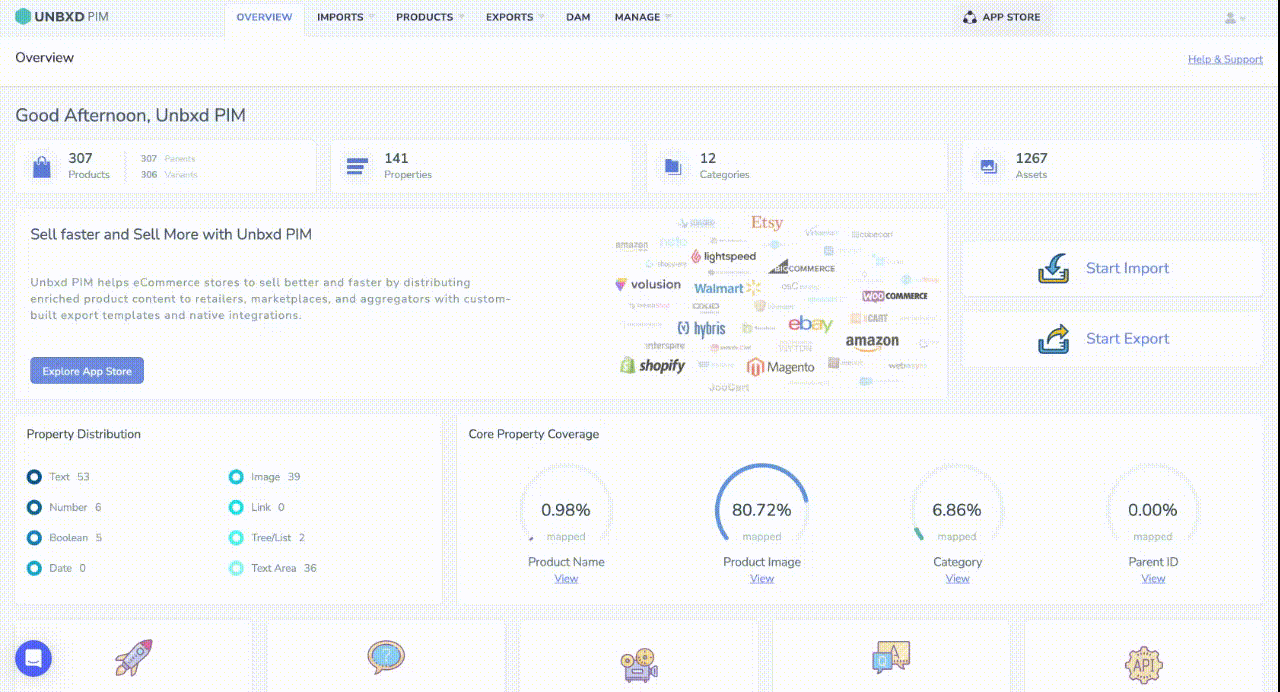Image resolution: width=1280 pixels, height=692 pixels.
Task: Click the rocket icon card
Action: coord(133,658)
